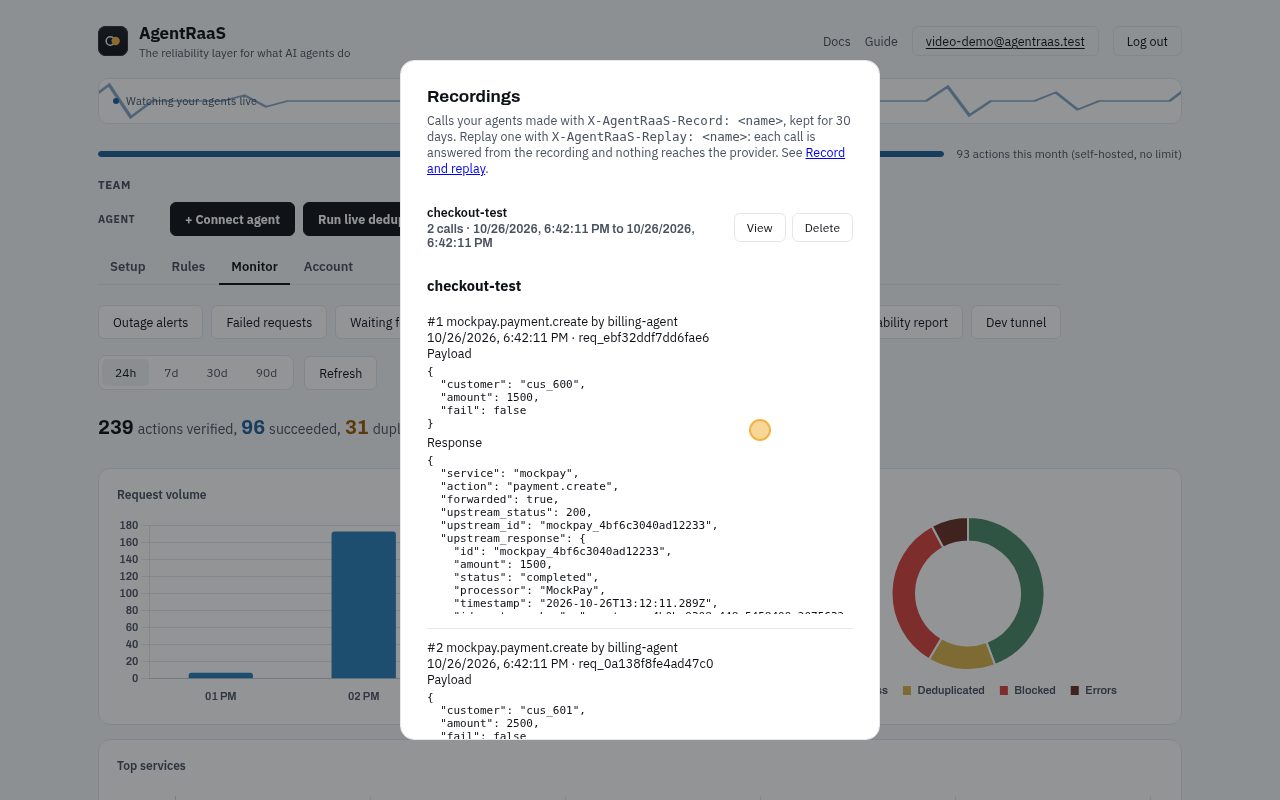The height and width of the screenshot is (800, 1280).
Task: Click the AgentRaaS logo icon
Action: coord(113,41)
